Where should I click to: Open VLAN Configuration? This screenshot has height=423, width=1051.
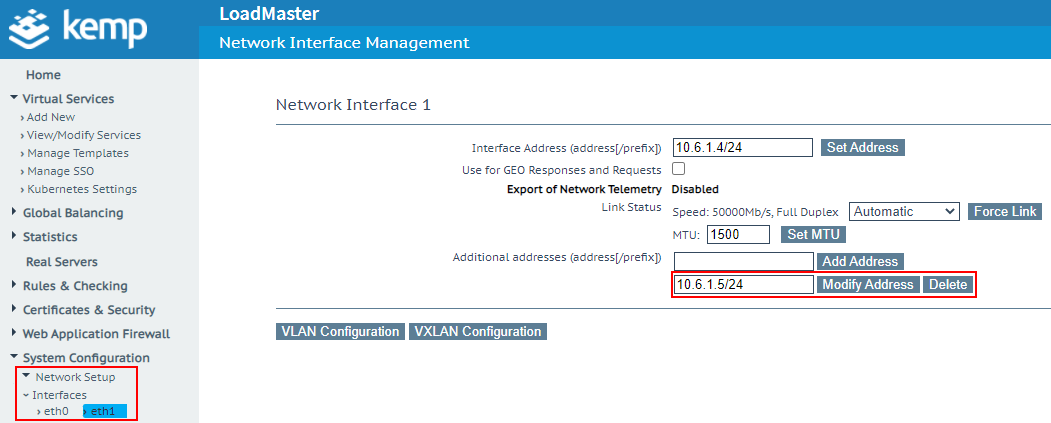click(341, 332)
